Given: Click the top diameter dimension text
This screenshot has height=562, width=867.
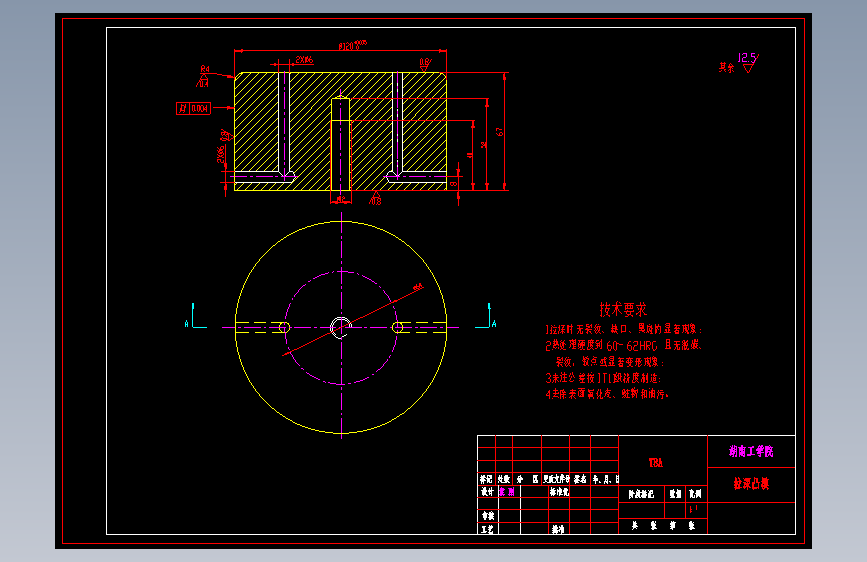Looking at the screenshot, I should coord(352,45).
